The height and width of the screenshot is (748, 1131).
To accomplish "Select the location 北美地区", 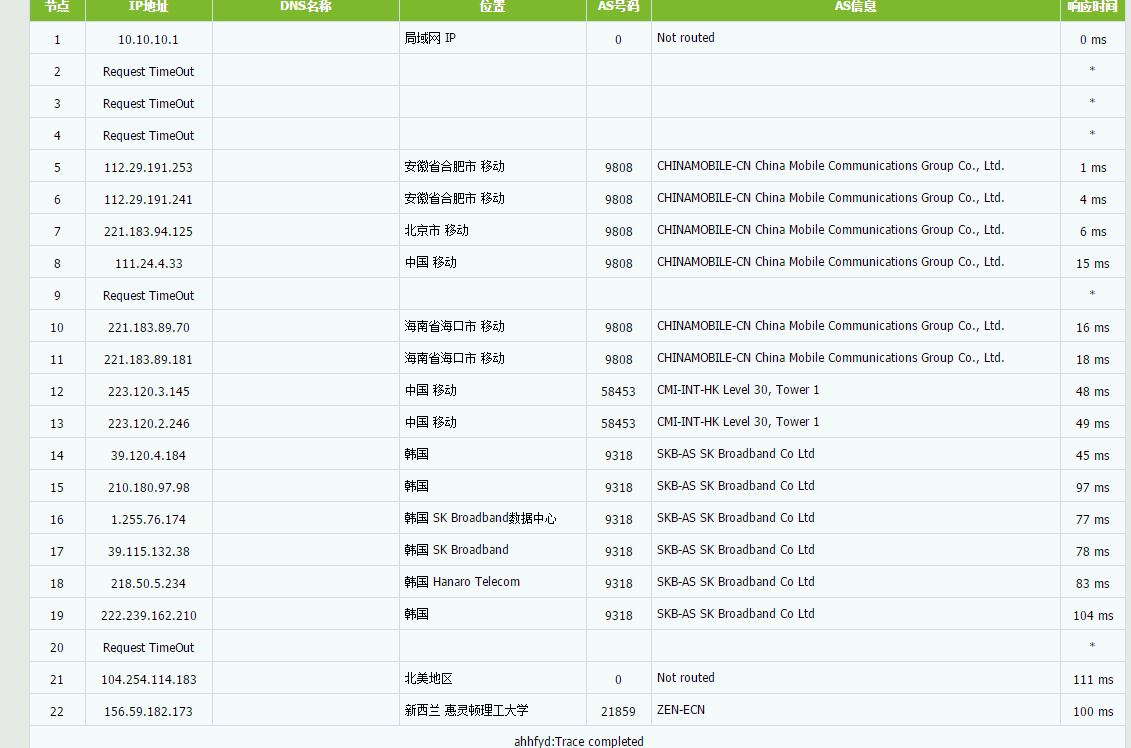I will click(428, 678).
